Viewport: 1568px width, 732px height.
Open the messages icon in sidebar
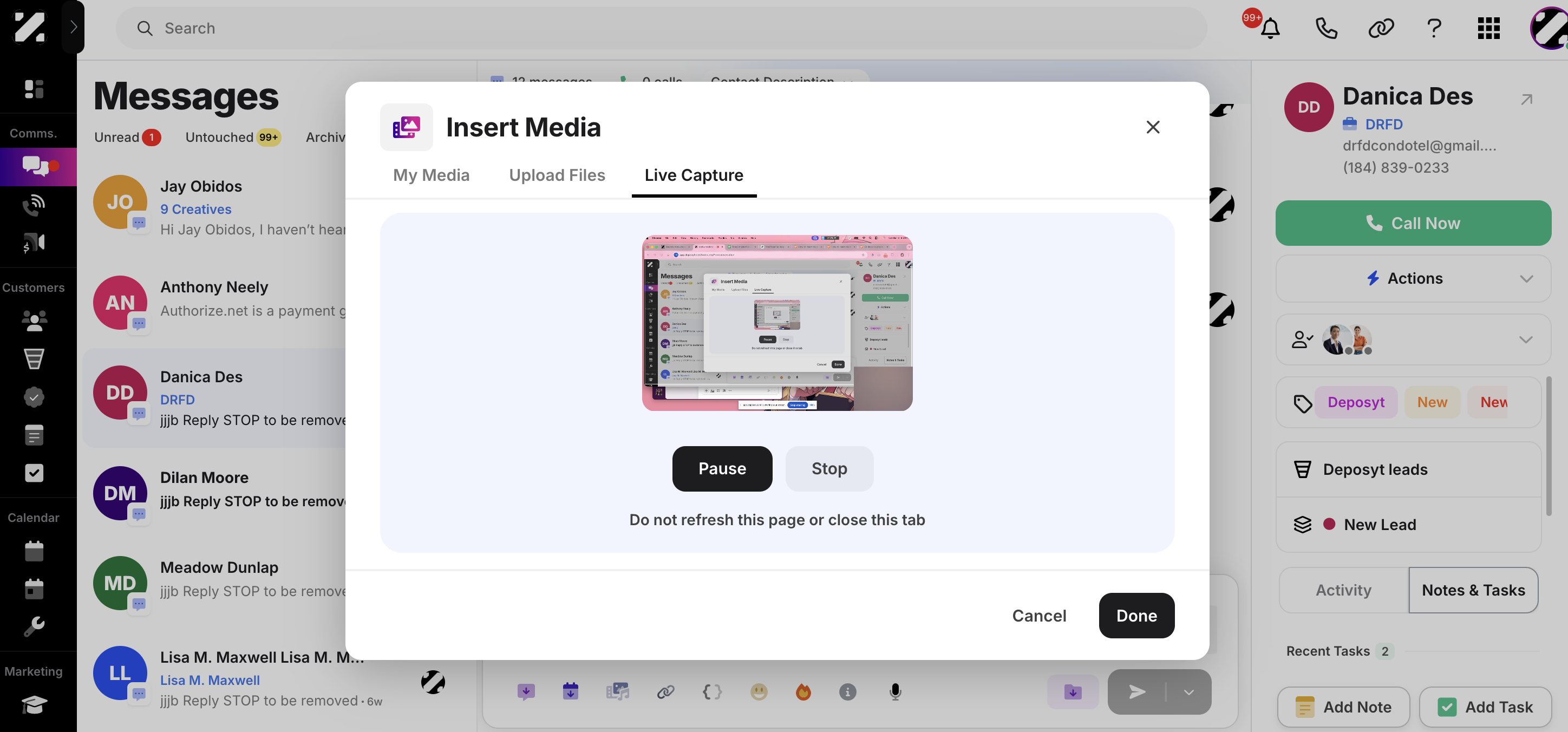click(38, 166)
